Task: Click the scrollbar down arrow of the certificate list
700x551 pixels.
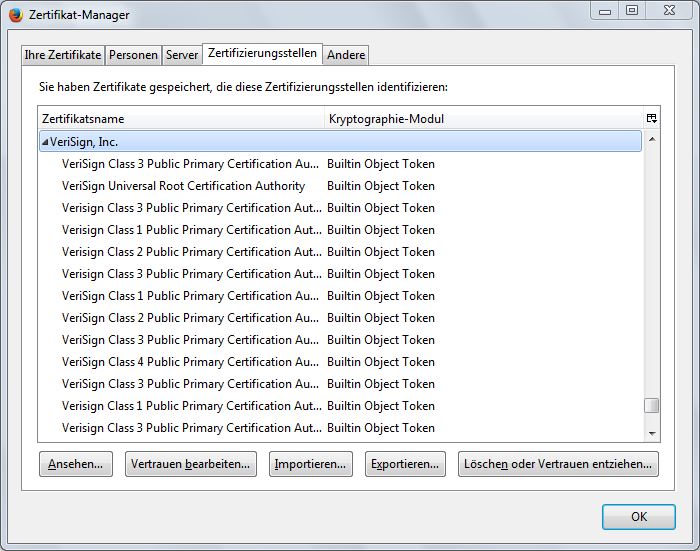Action: point(652,433)
